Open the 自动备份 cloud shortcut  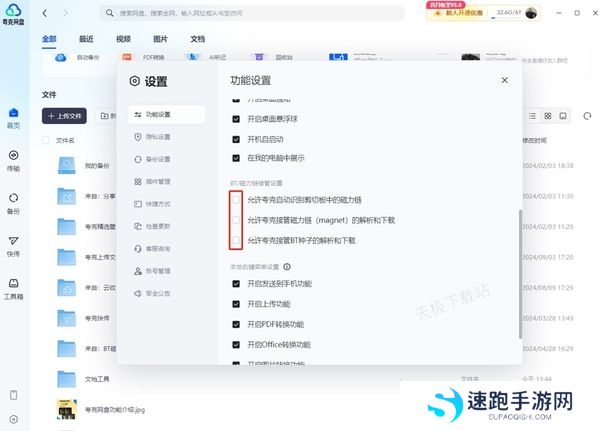click(x=60, y=57)
